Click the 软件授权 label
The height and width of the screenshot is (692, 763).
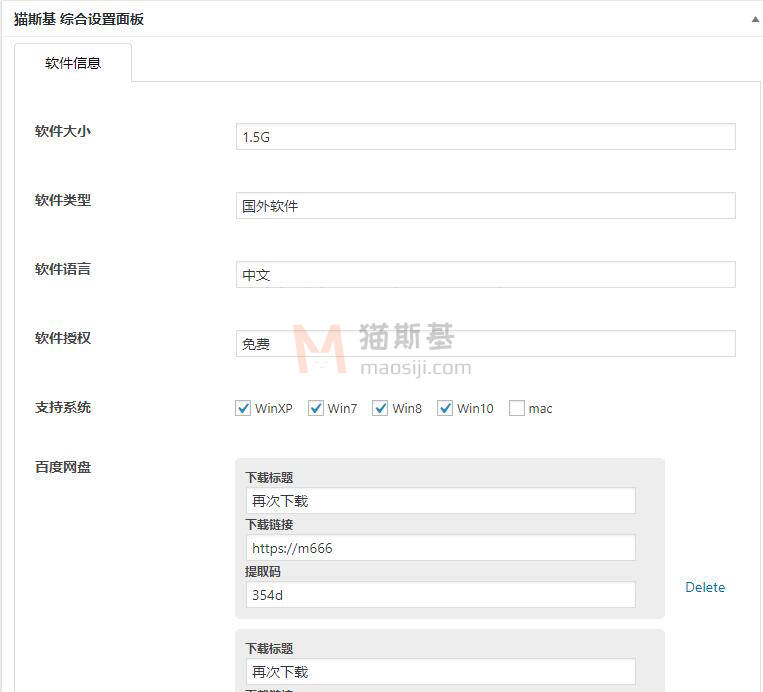63,339
